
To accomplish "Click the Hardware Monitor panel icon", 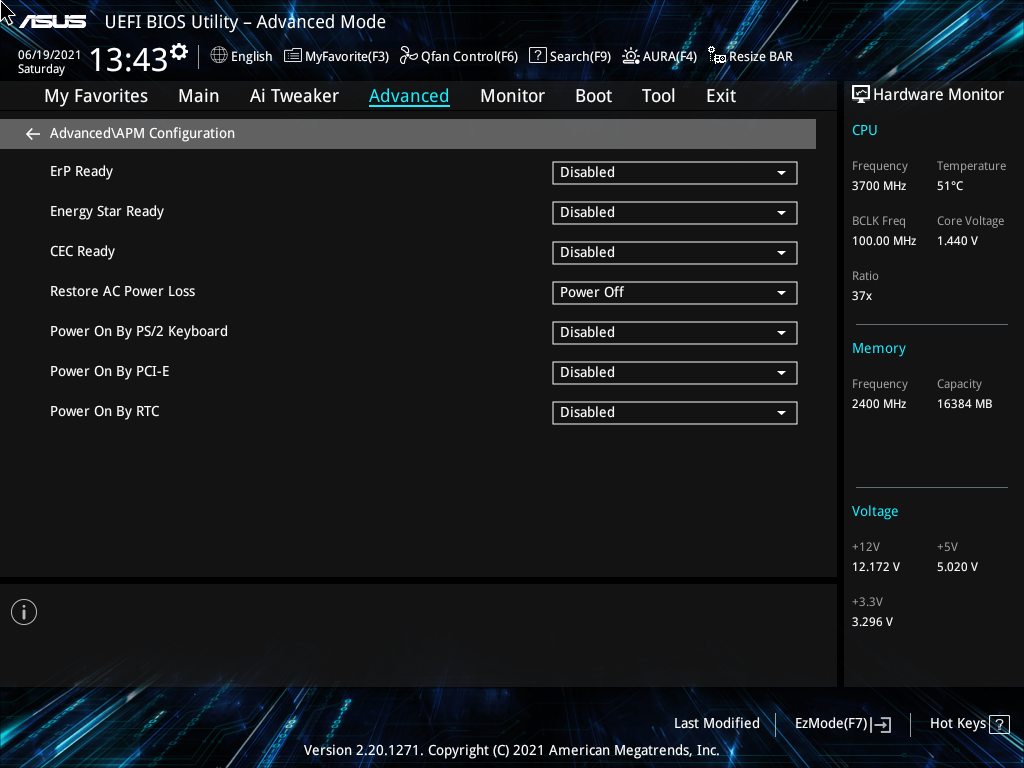I will click(861, 94).
